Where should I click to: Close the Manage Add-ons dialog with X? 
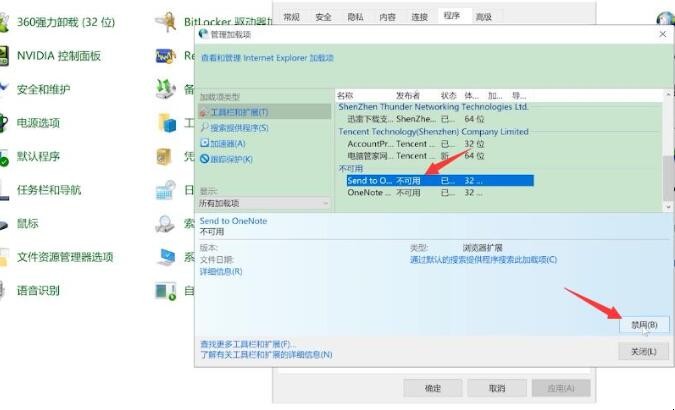click(663, 34)
